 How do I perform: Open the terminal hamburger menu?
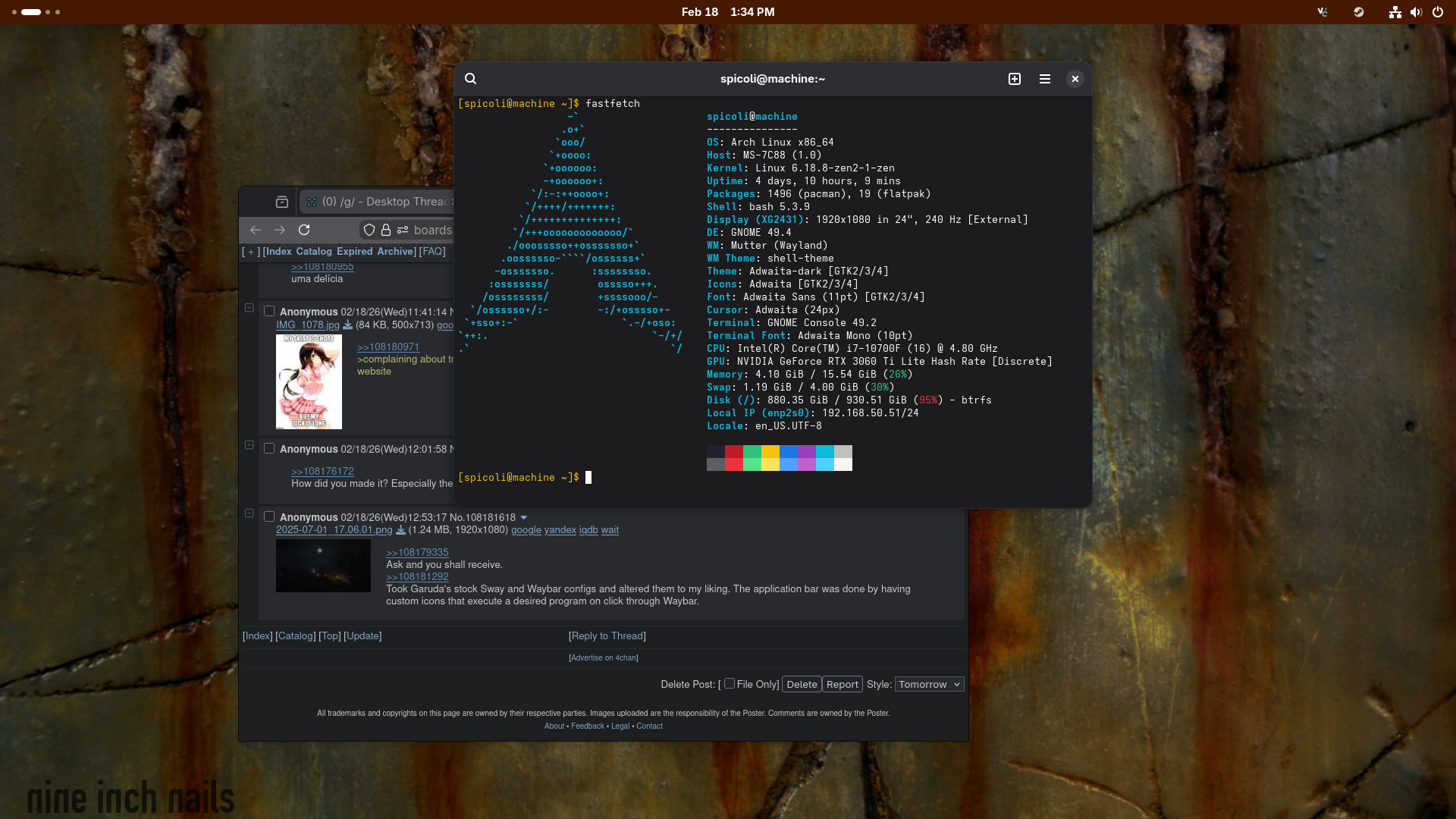click(1045, 79)
